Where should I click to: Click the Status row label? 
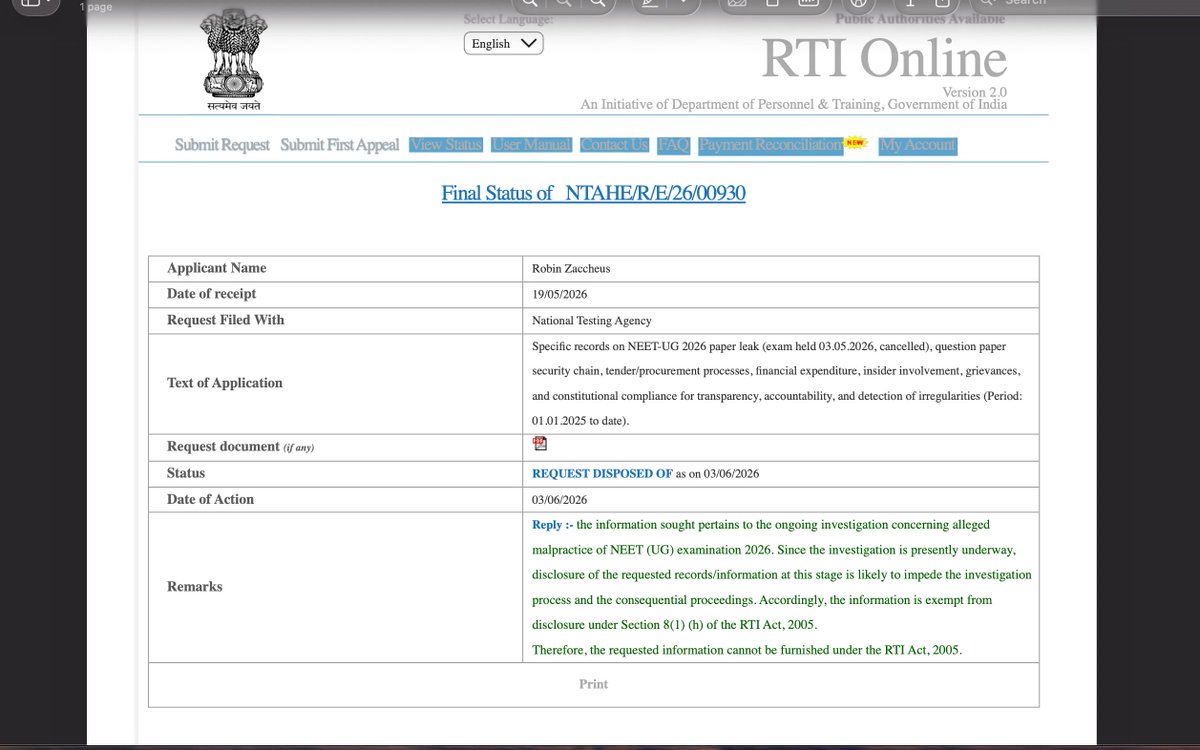tap(186, 473)
